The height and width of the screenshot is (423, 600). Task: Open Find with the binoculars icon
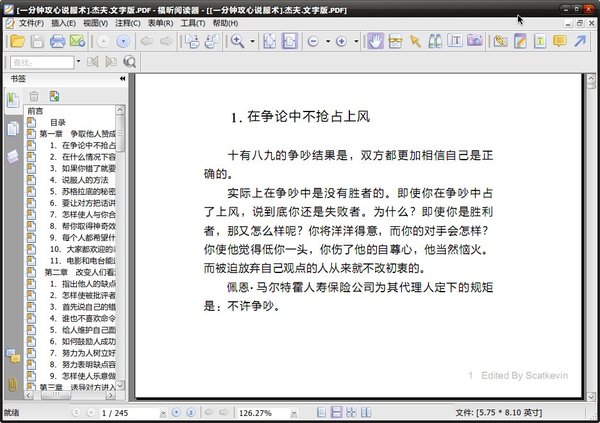435,41
